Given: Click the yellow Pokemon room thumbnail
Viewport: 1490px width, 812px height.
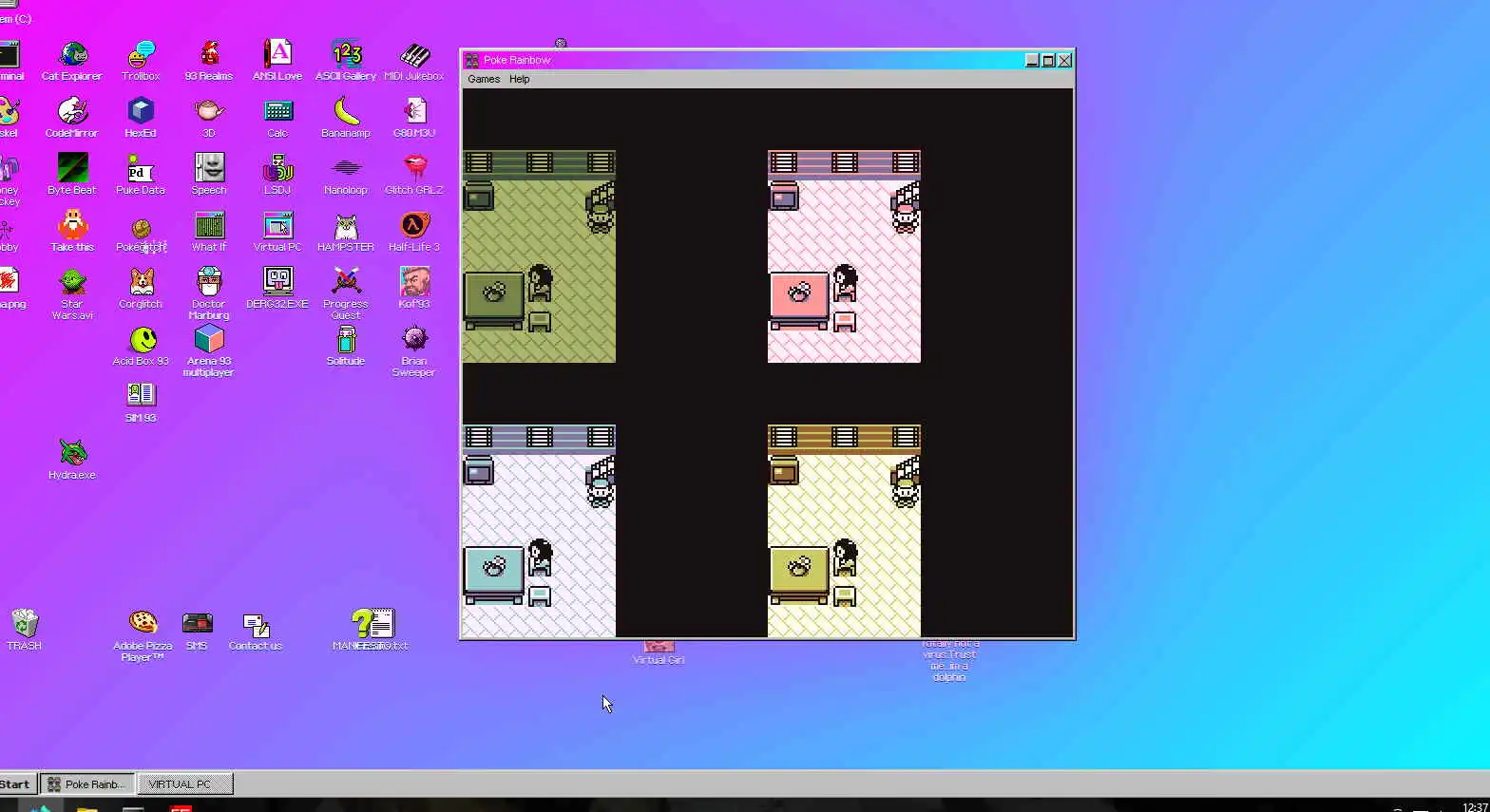Looking at the screenshot, I should click(x=844, y=531).
